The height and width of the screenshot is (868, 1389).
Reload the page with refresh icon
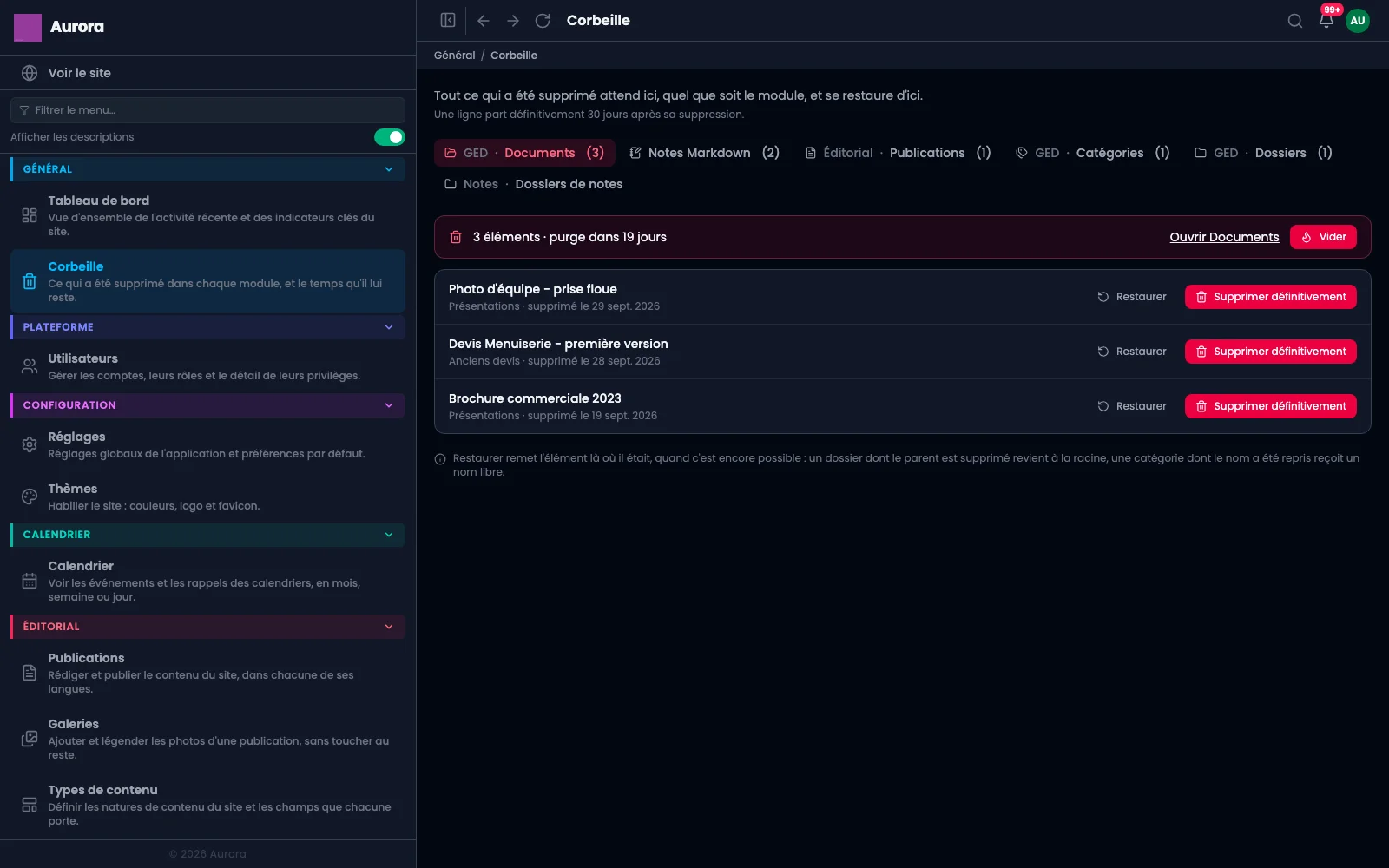[543, 20]
